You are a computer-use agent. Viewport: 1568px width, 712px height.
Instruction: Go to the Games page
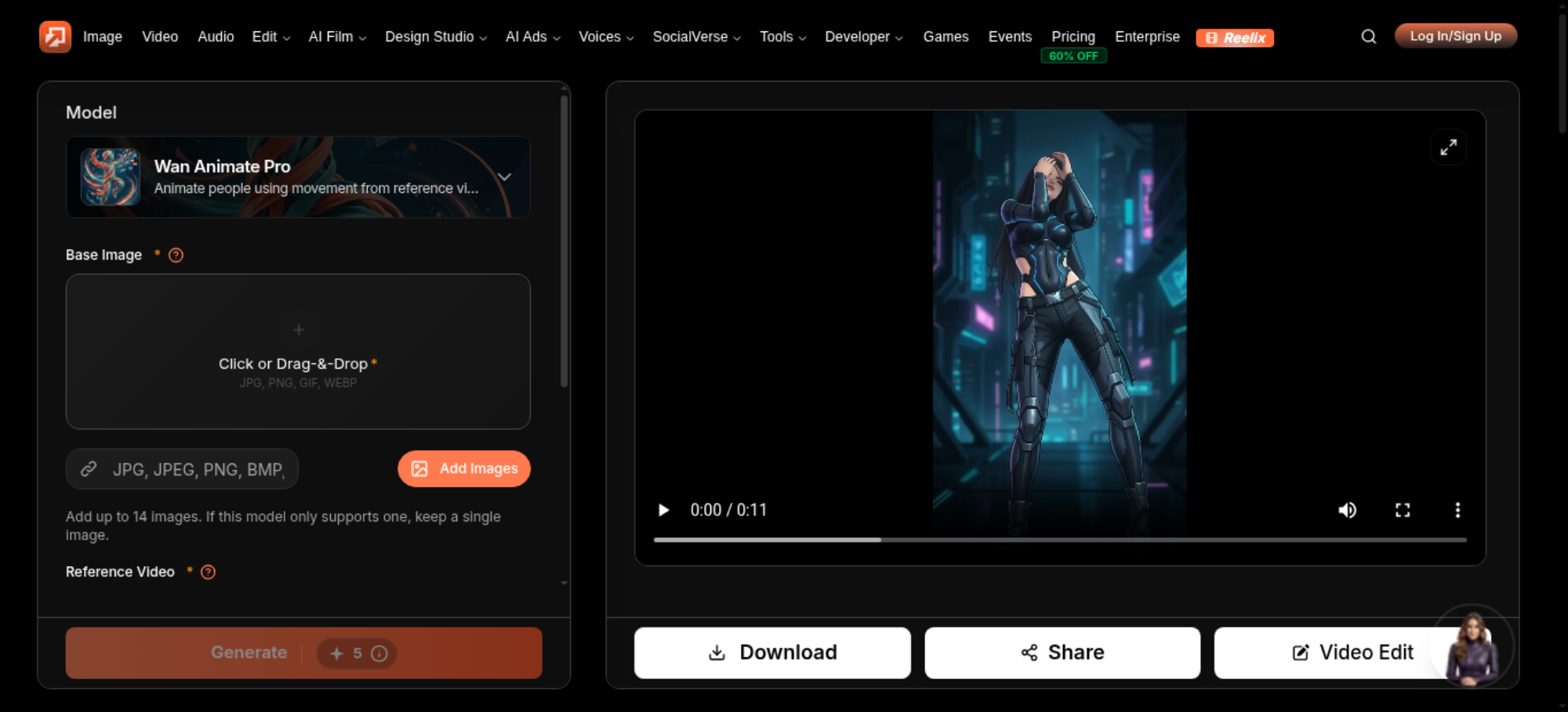(946, 37)
